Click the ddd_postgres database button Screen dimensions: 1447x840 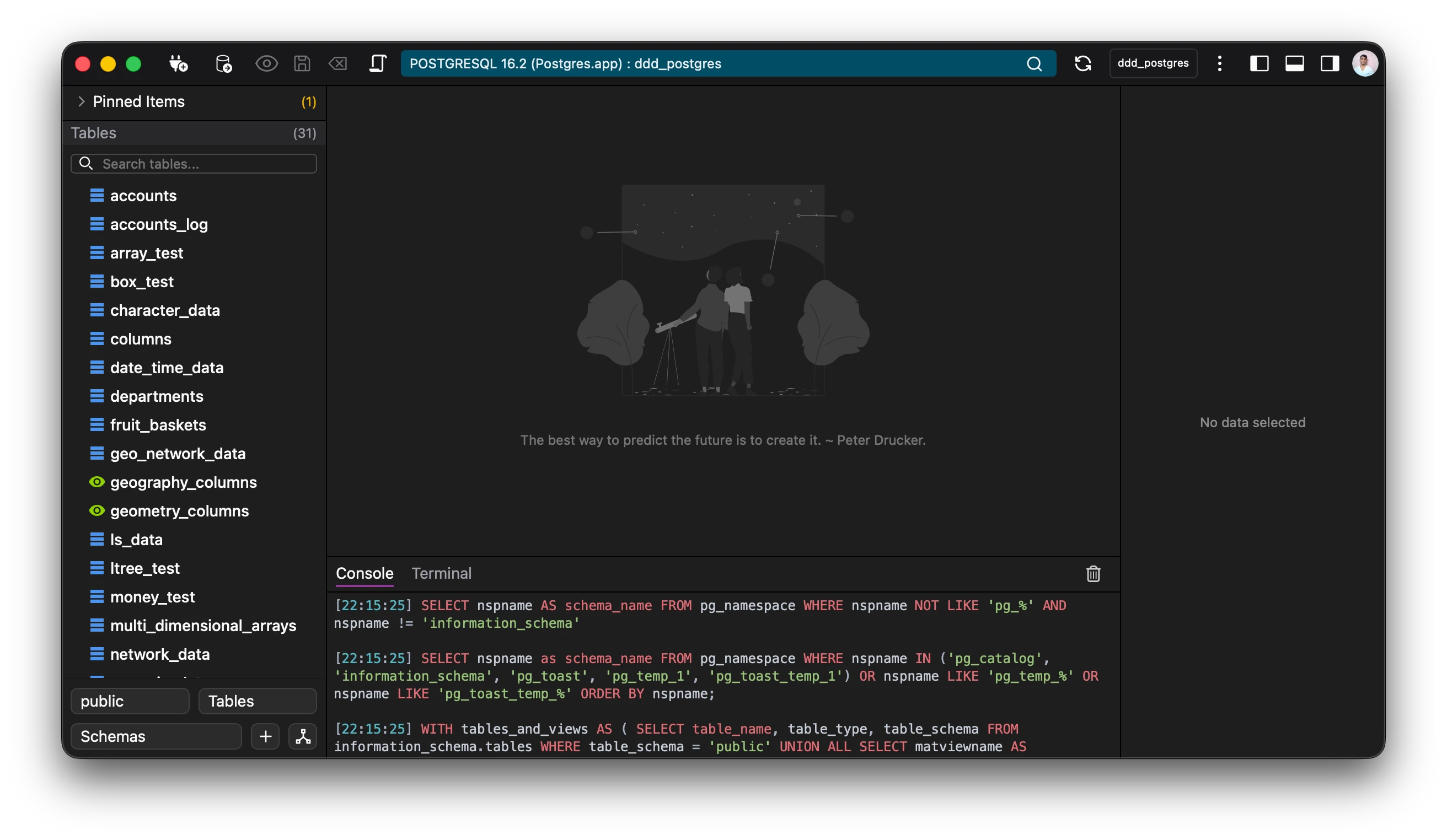click(x=1153, y=64)
